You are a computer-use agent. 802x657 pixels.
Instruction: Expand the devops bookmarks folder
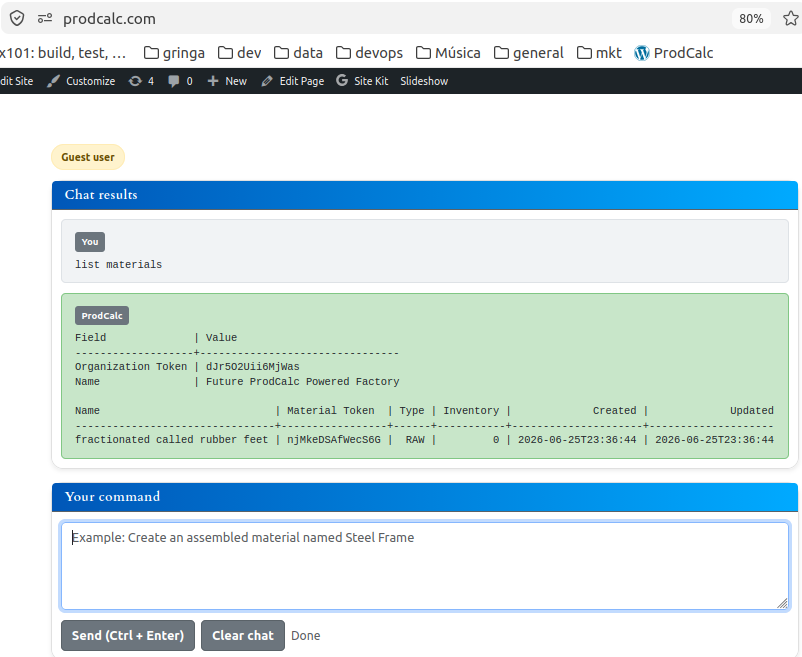[x=369, y=53]
